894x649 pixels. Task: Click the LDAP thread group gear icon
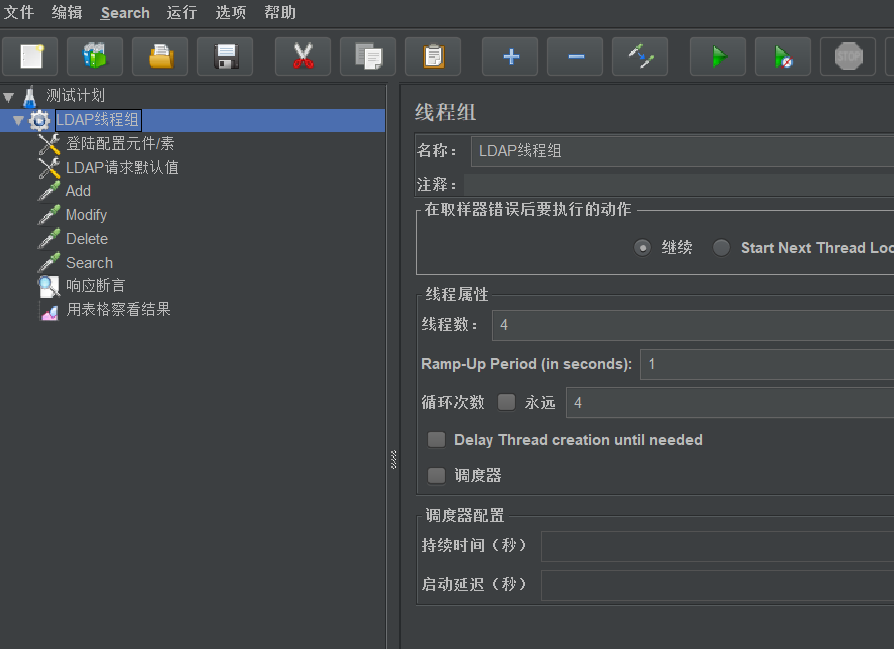[x=39, y=120]
